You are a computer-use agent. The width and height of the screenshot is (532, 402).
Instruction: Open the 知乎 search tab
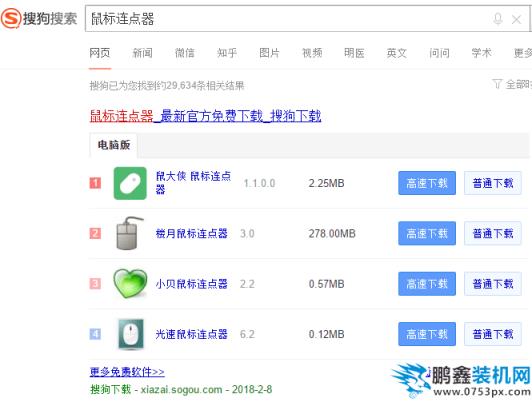[x=227, y=53]
